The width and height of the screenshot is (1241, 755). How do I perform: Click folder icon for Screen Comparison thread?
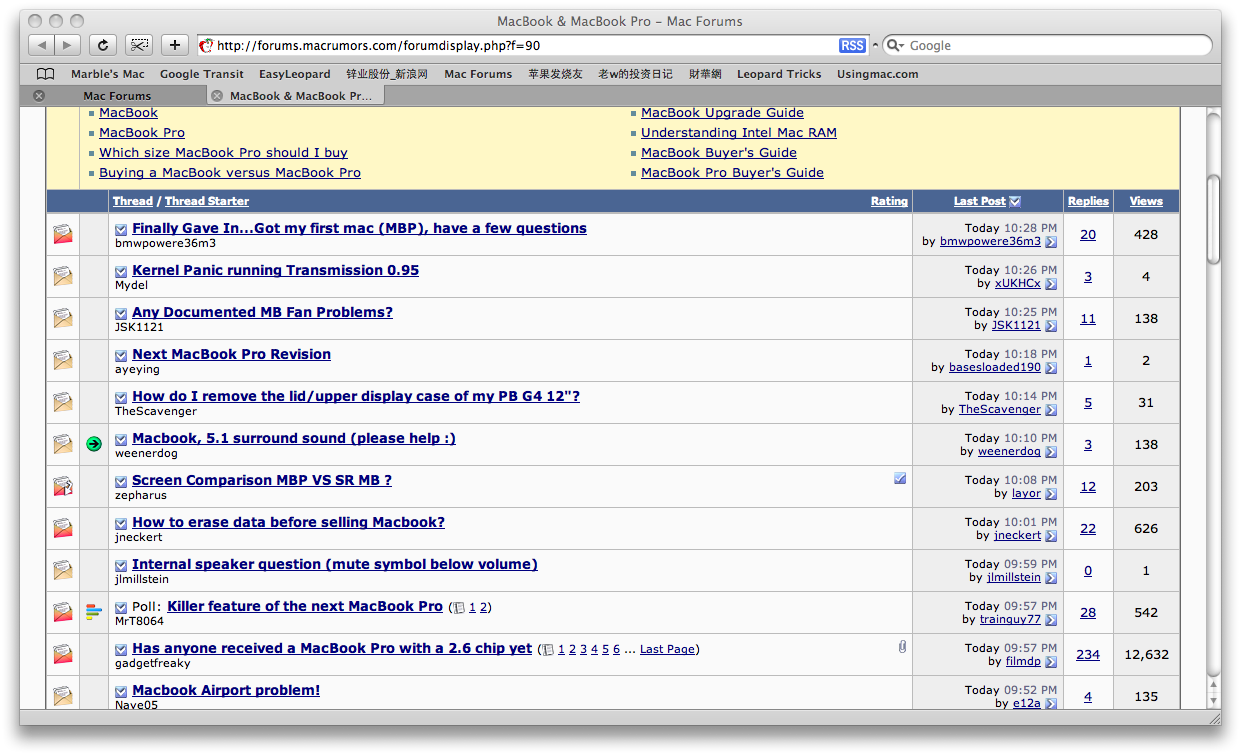coord(63,487)
